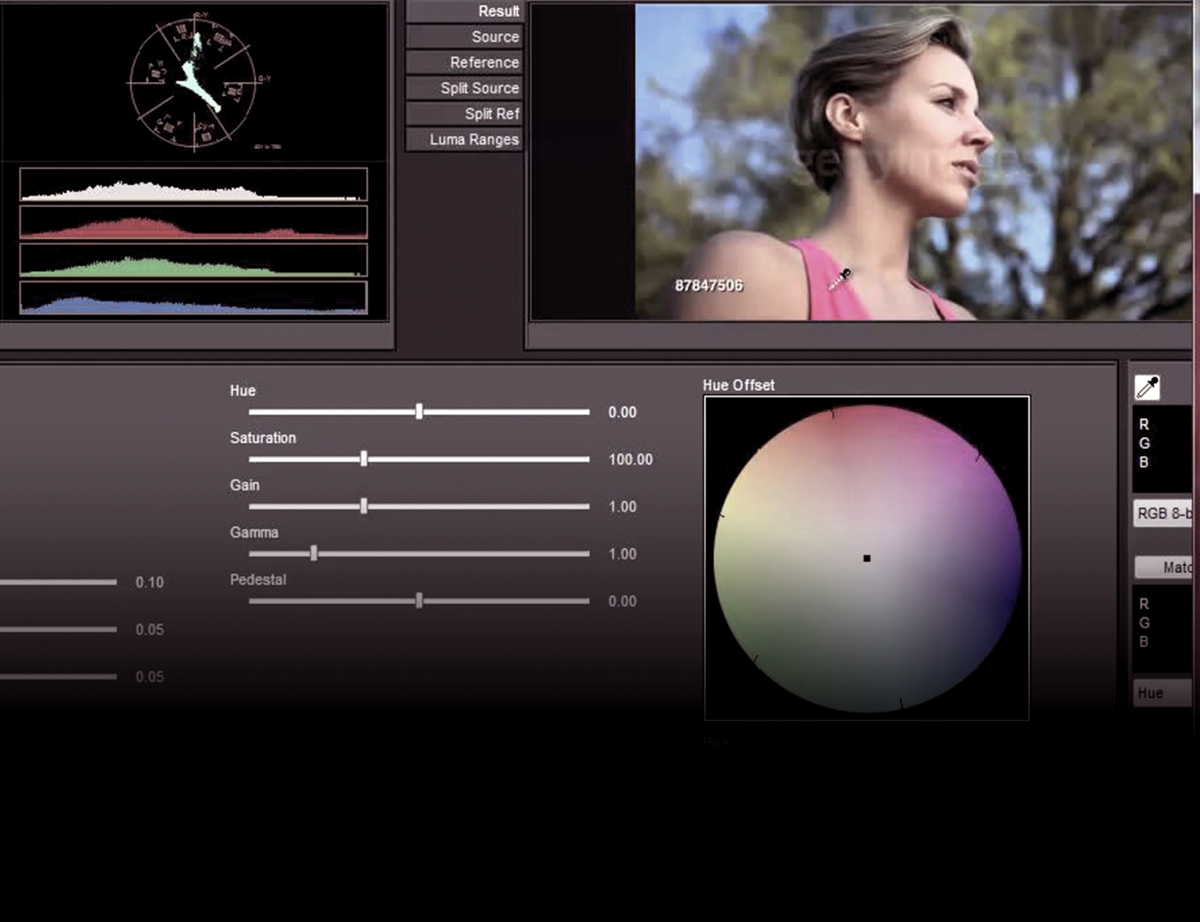This screenshot has height=922, width=1200.
Task: Select the Split Source view
Action: pyautogui.click(x=465, y=89)
